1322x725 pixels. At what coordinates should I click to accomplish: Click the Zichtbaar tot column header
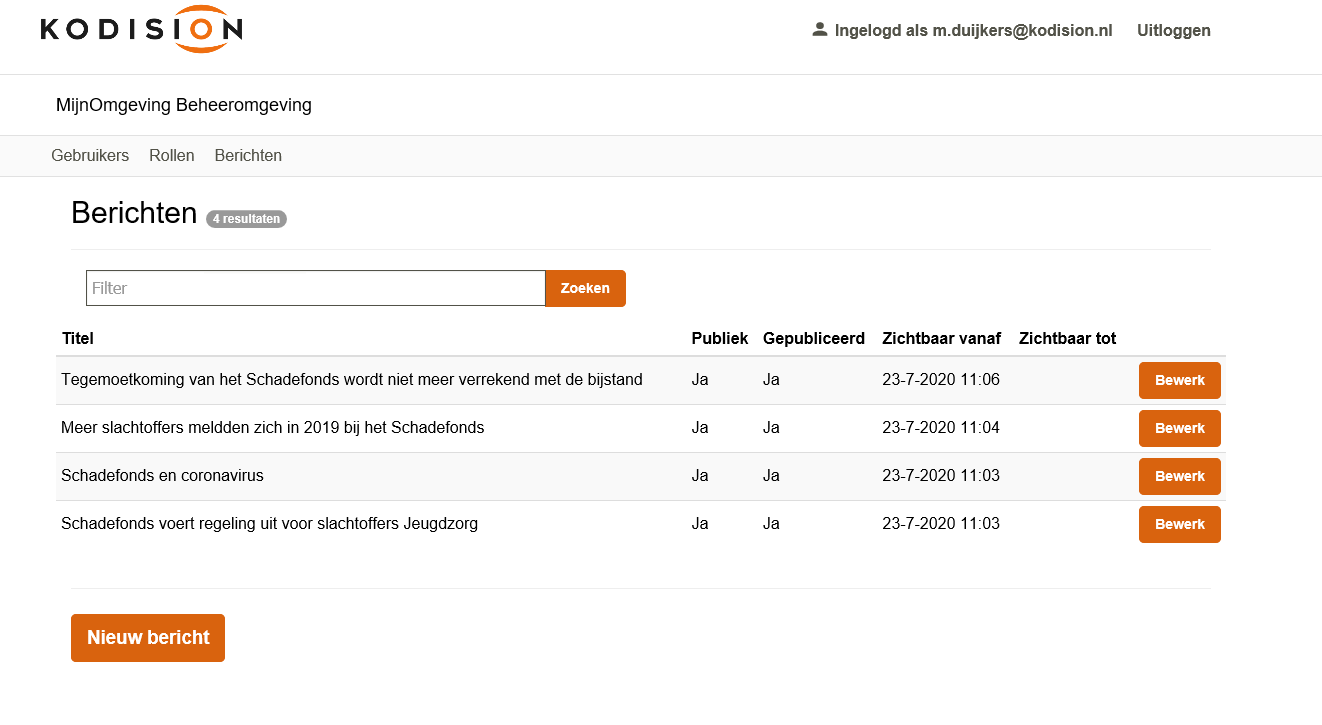[1067, 339]
